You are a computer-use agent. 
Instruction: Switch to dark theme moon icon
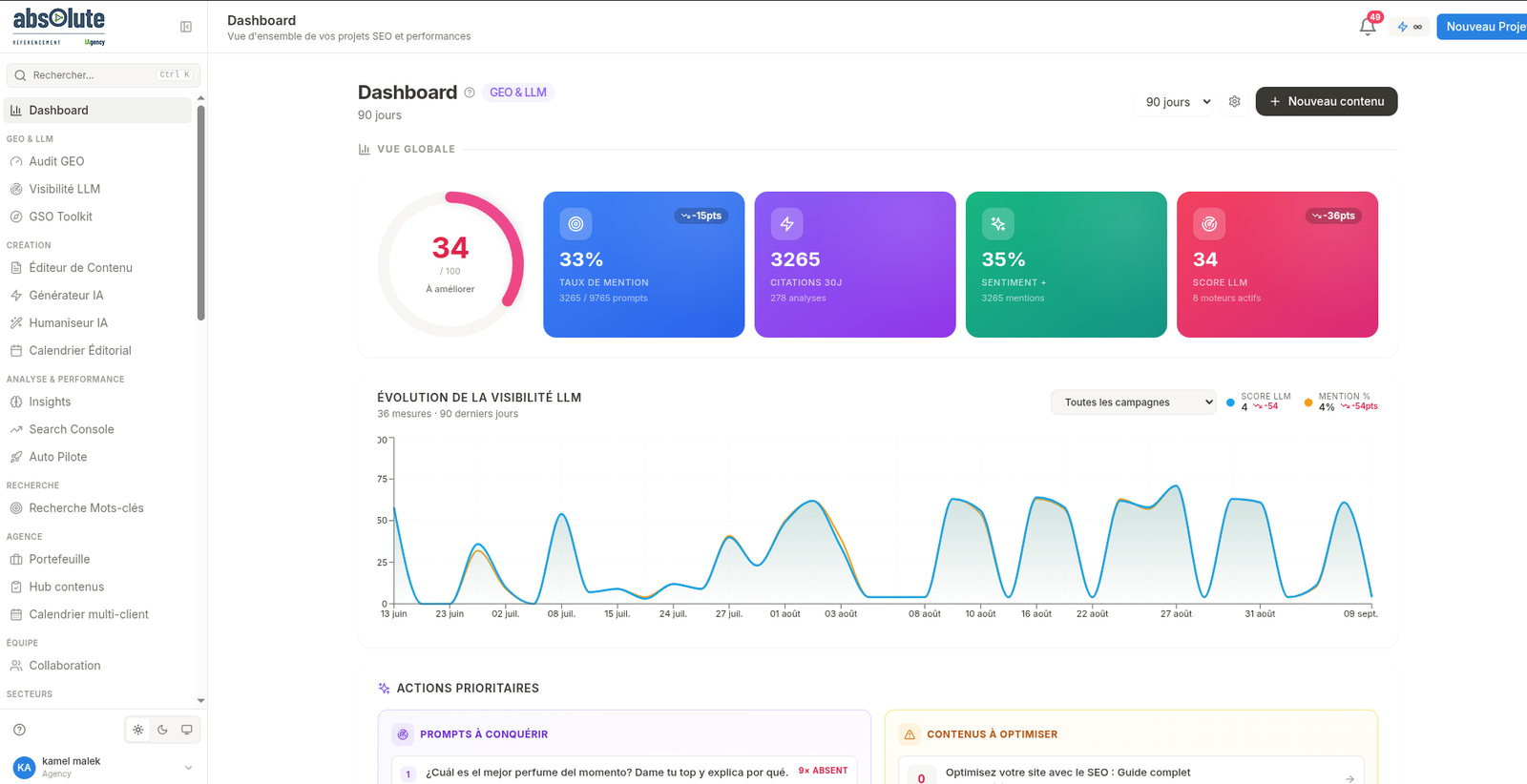[162, 730]
